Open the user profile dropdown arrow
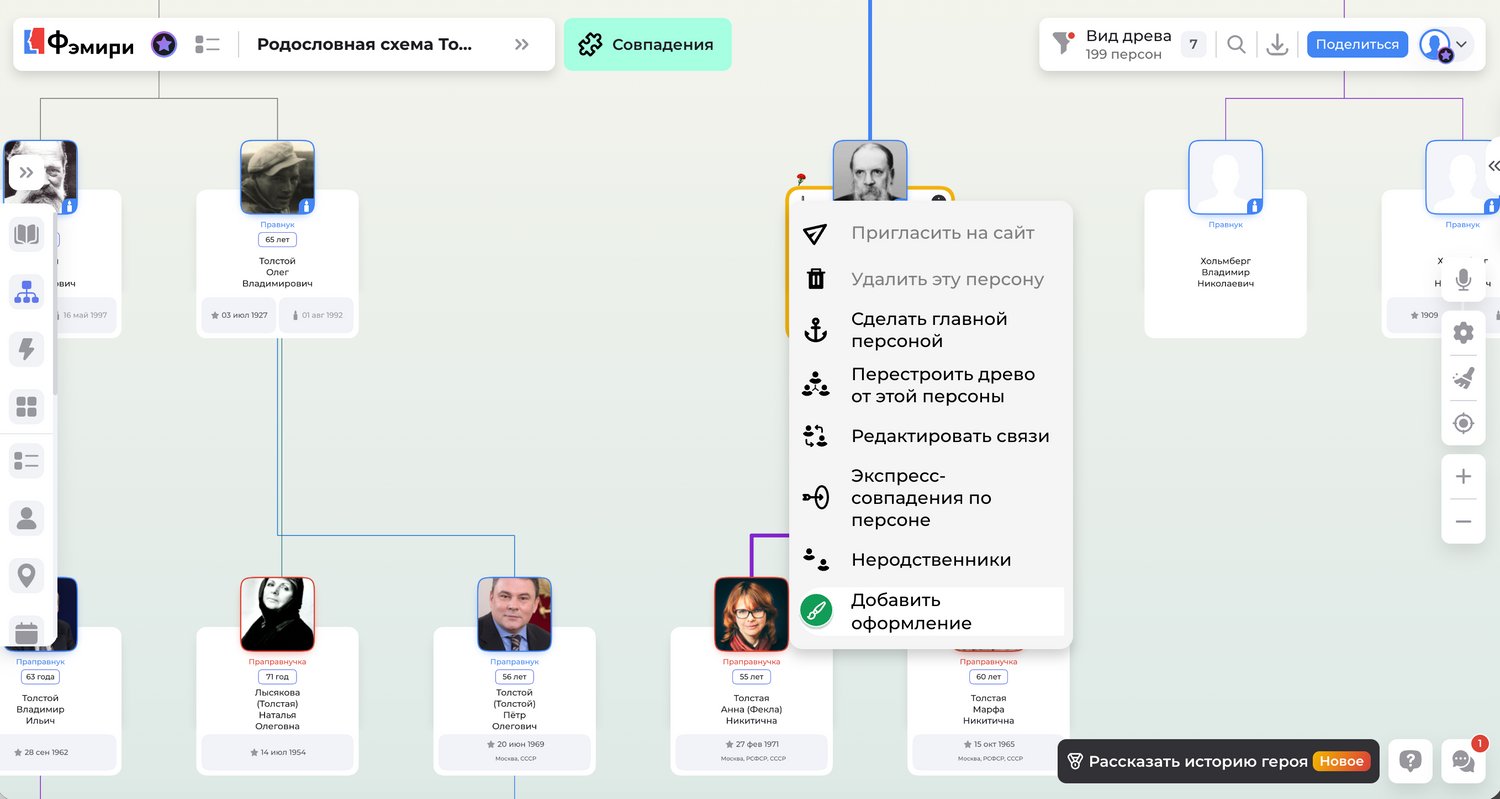Image resolution: width=1500 pixels, height=799 pixels. [x=1462, y=44]
